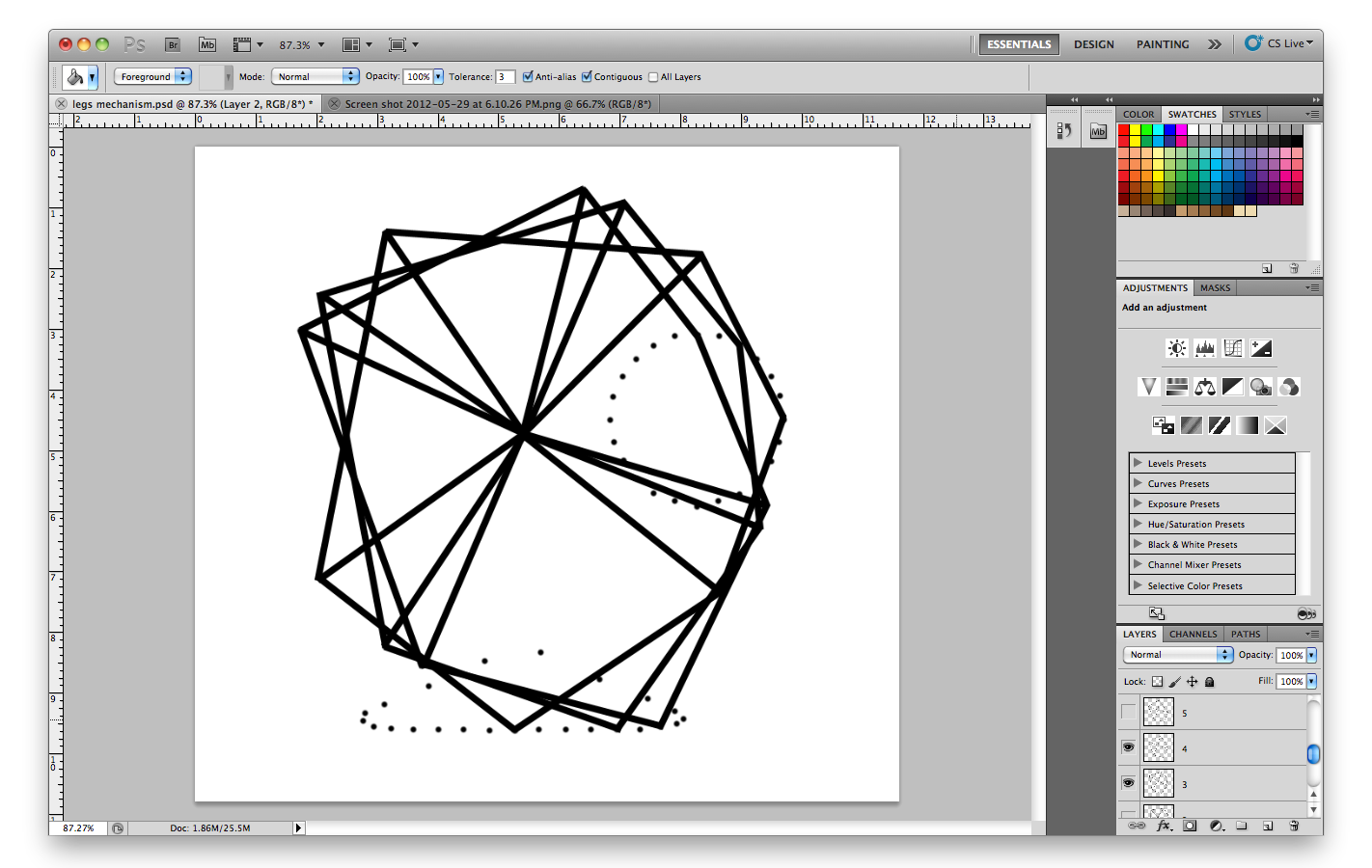The image size is (1372, 868).
Task: Open the layer blend mode Normal dropdown
Action: click(x=1178, y=654)
